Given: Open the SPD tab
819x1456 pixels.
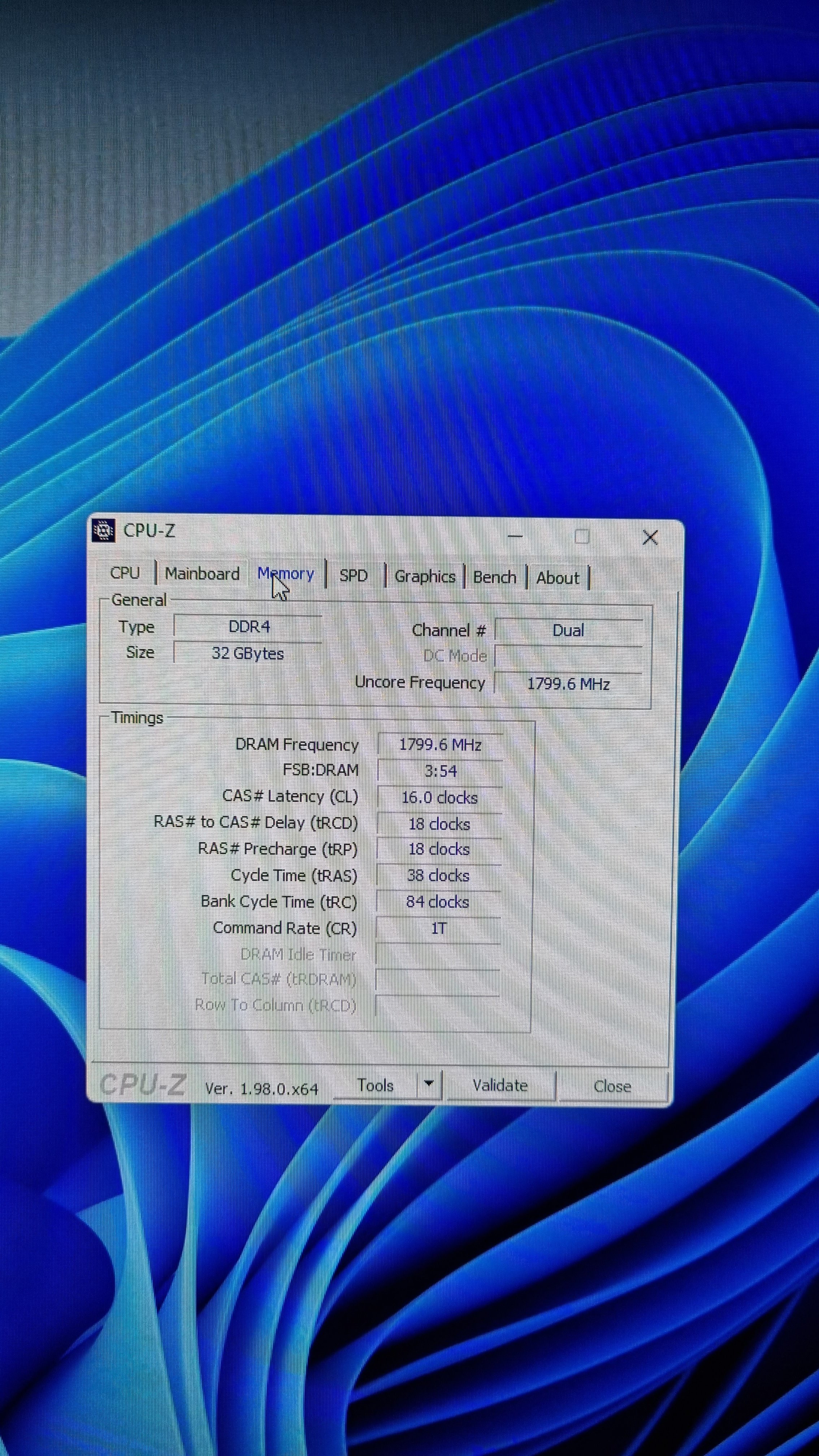Looking at the screenshot, I should click(353, 575).
